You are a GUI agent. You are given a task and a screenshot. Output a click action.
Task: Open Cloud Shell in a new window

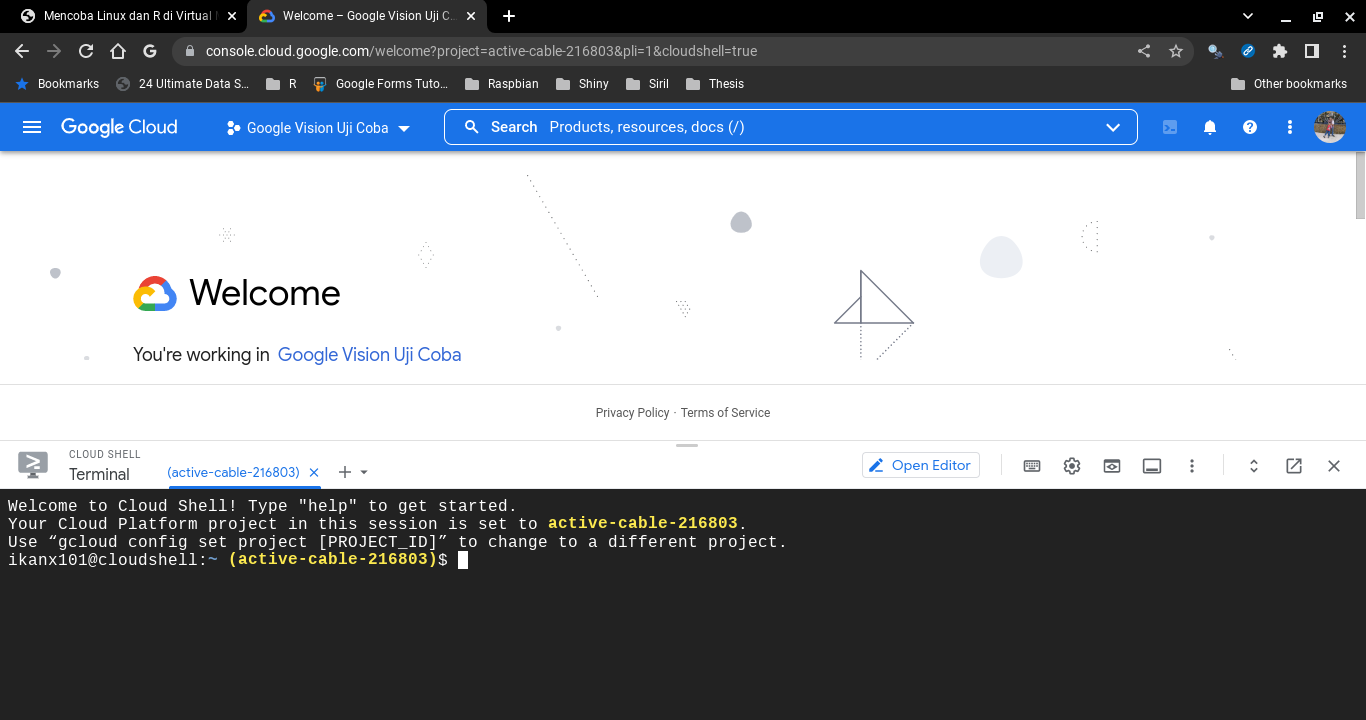point(1294,466)
